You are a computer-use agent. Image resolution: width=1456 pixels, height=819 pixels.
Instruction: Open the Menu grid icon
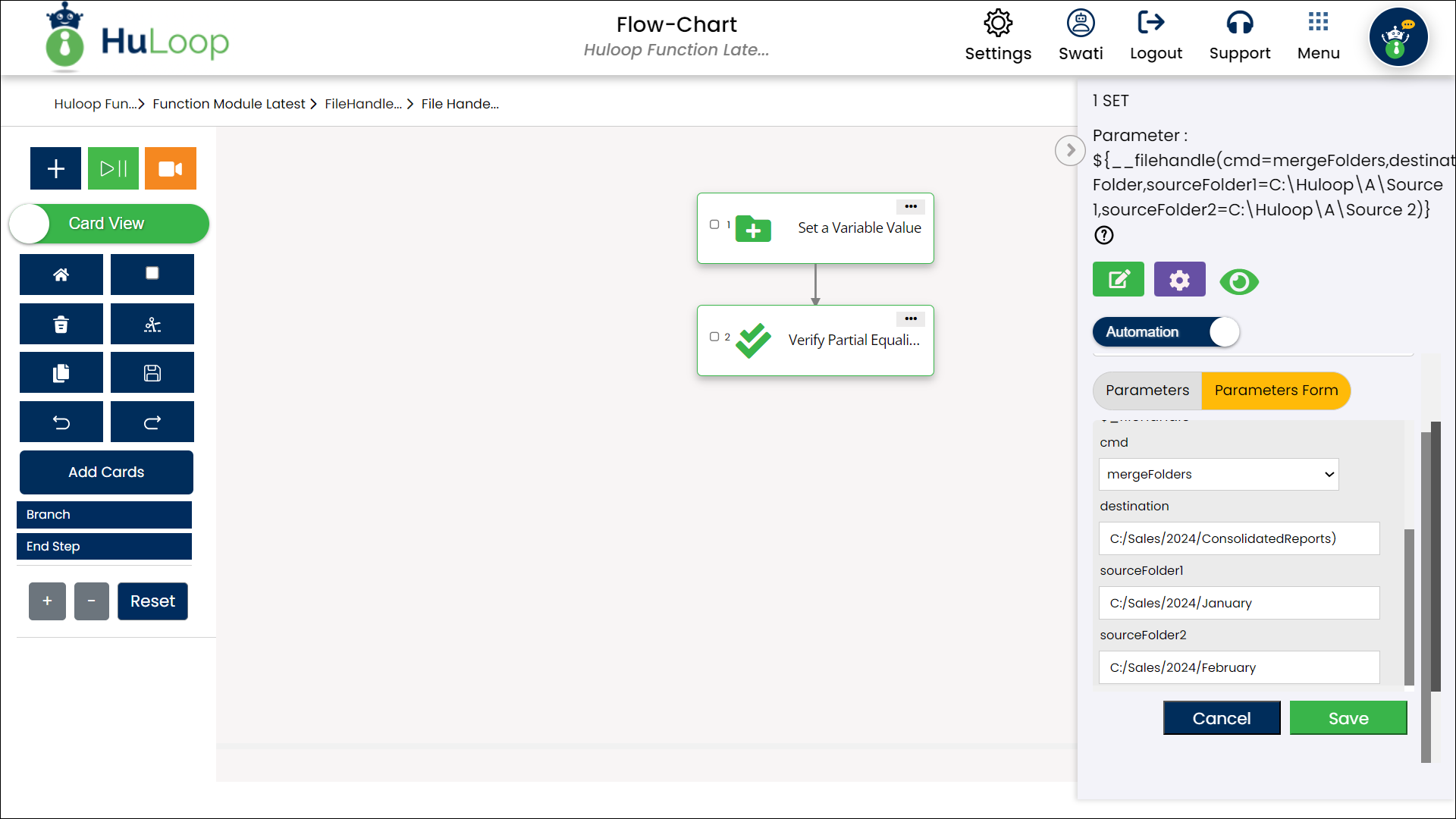(1318, 22)
